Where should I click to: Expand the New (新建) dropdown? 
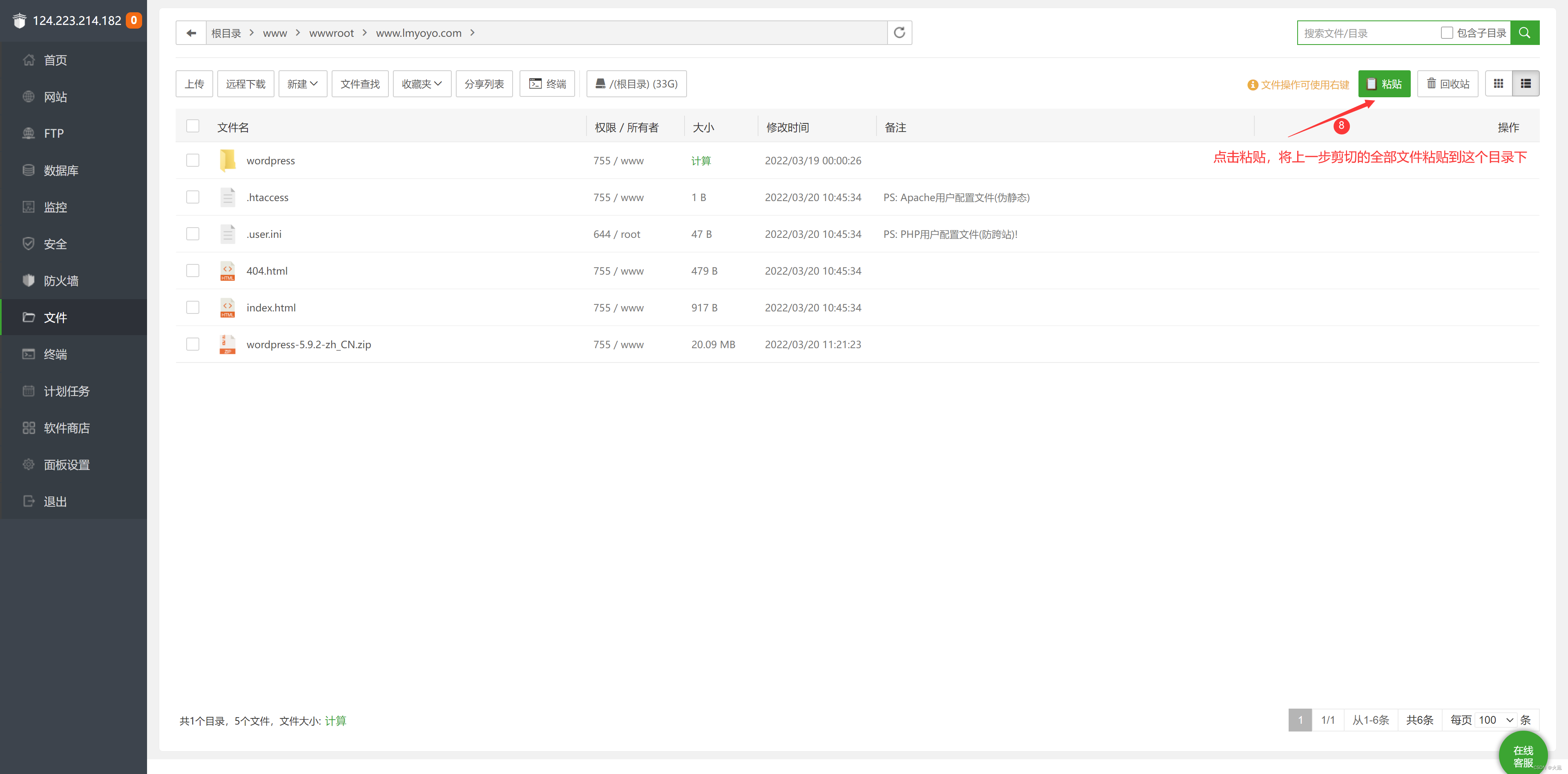pyautogui.click(x=303, y=83)
